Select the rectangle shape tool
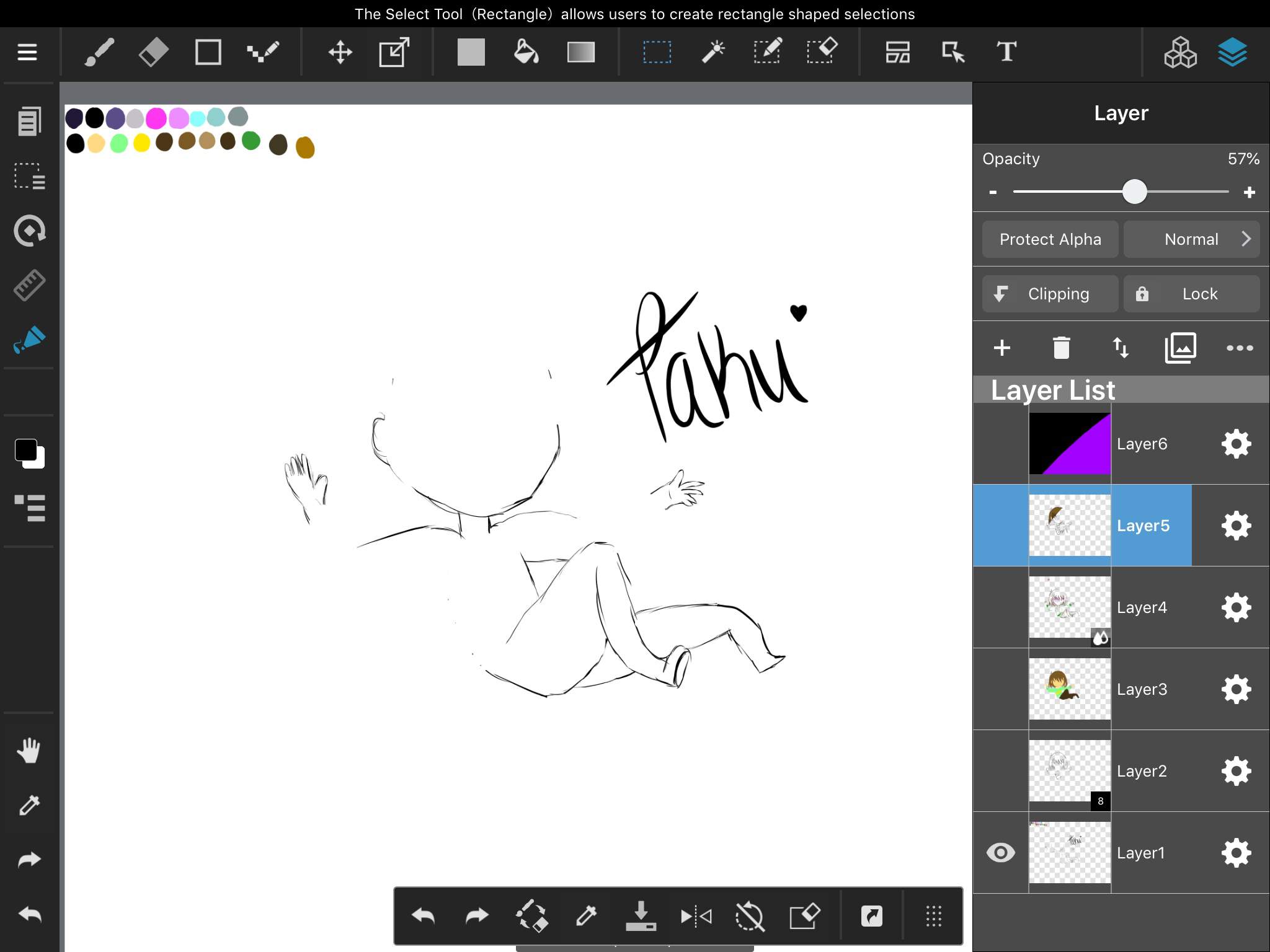Screen dimensions: 1270x952 208,52
